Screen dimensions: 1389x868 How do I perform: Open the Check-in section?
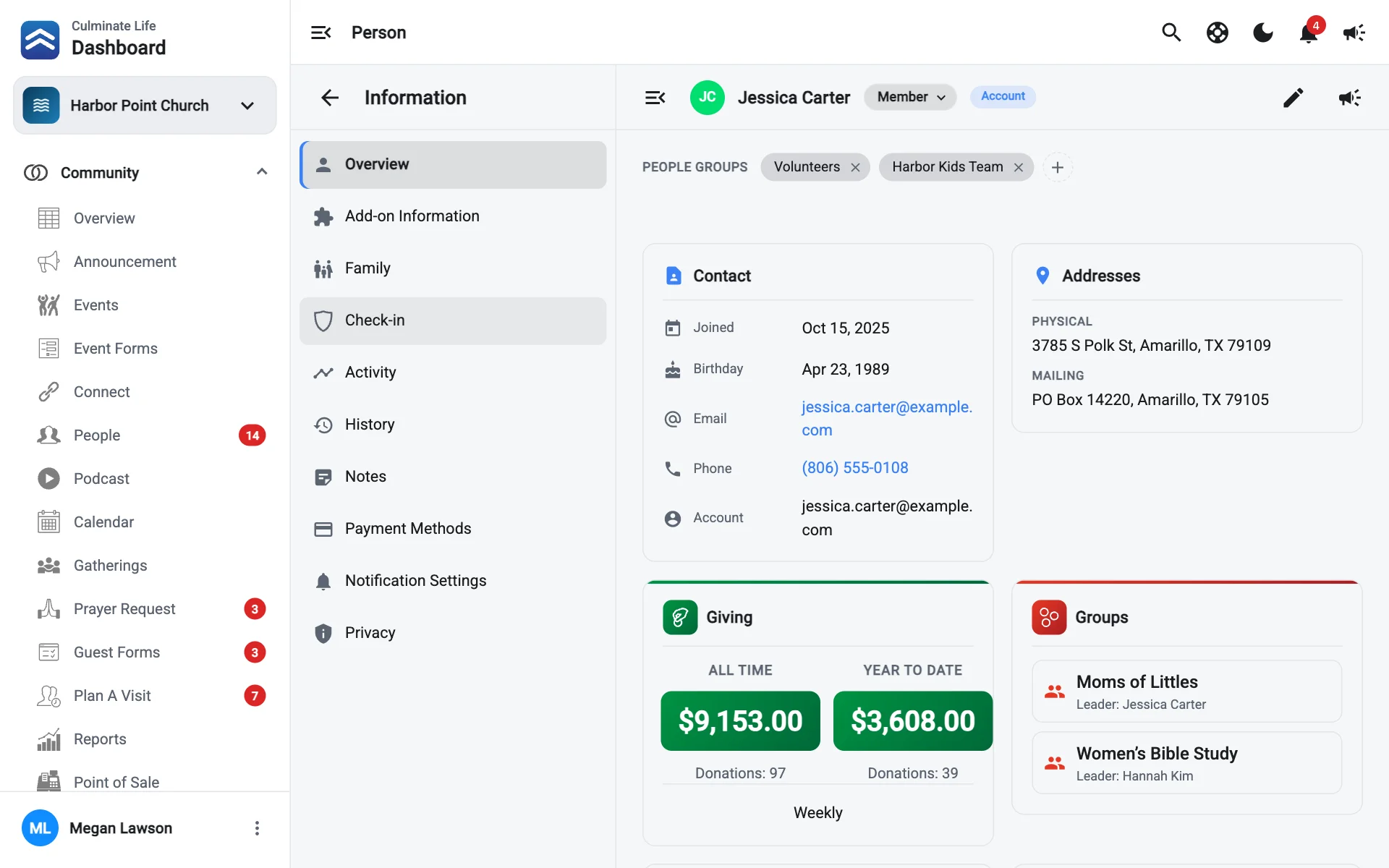click(453, 320)
